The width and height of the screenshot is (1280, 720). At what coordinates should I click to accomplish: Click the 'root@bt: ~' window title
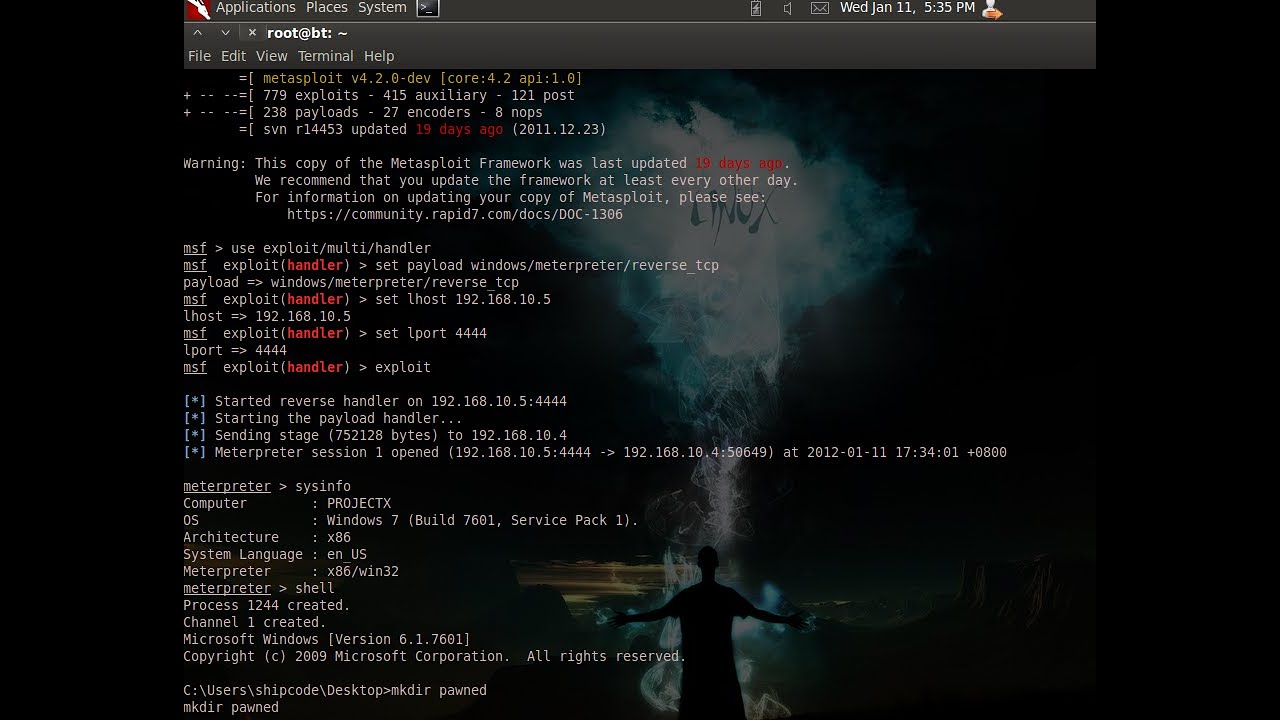307,33
